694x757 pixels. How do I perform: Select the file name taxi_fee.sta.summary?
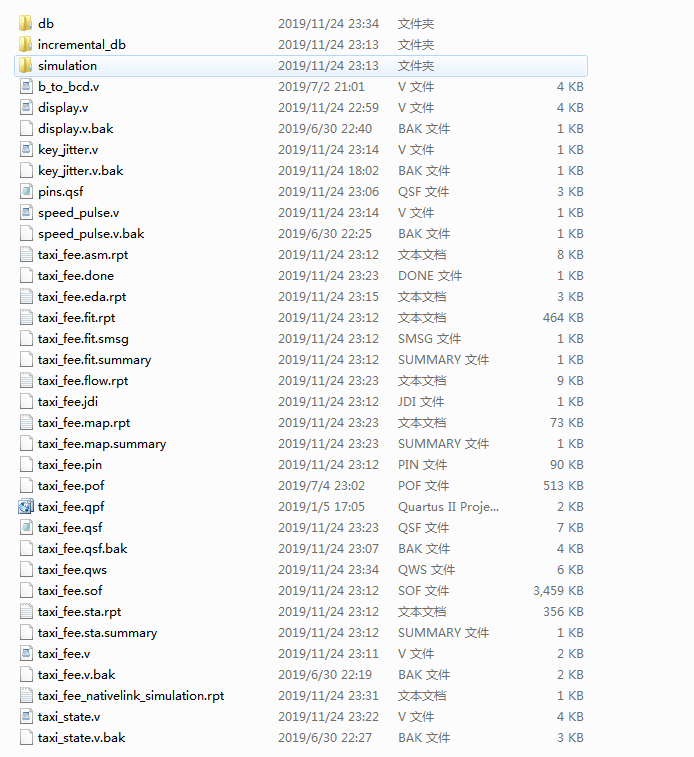[97, 632]
